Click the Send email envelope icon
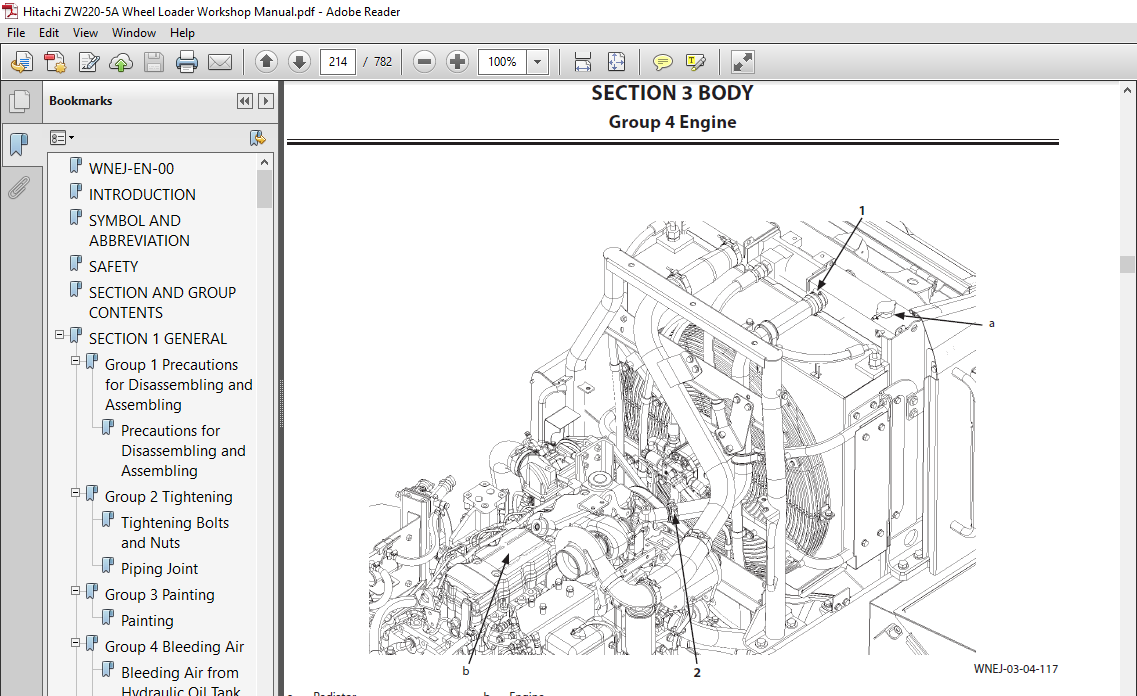The image size is (1137, 696). (x=220, y=62)
